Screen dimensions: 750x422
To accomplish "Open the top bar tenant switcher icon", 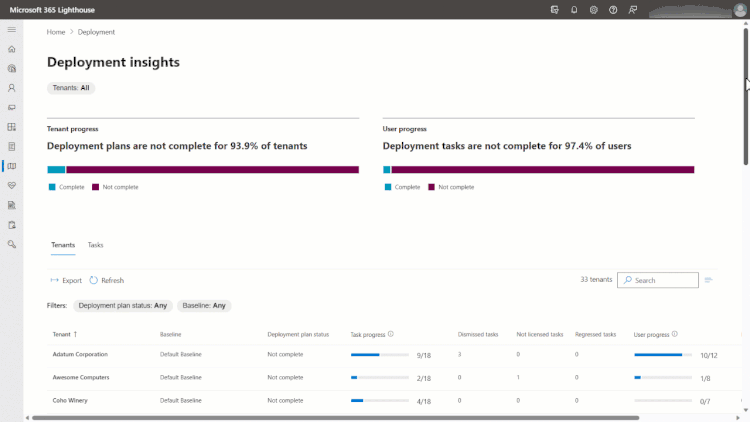I will [554, 10].
